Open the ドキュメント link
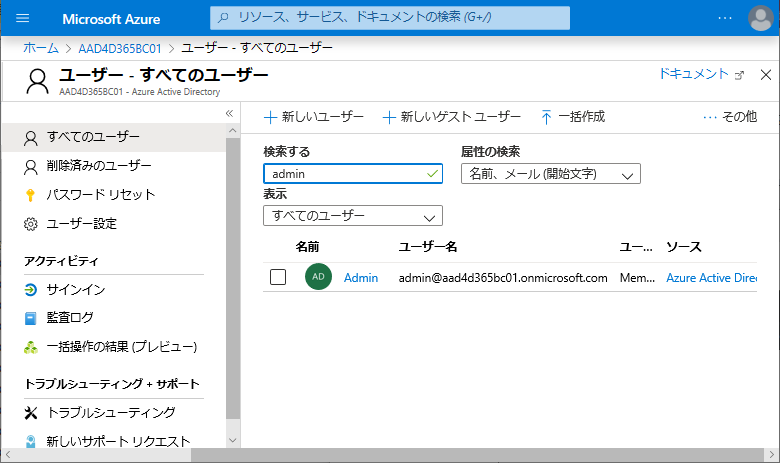 pyautogui.click(x=693, y=74)
